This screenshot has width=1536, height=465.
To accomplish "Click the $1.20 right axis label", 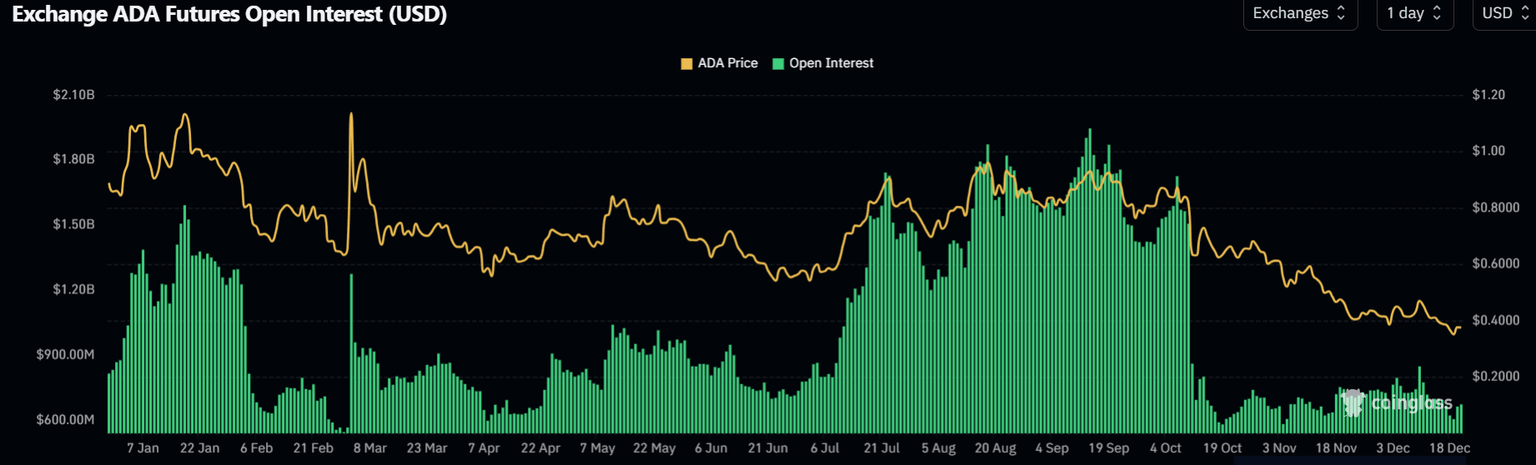I will pyautogui.click(x=1488, y=95).
